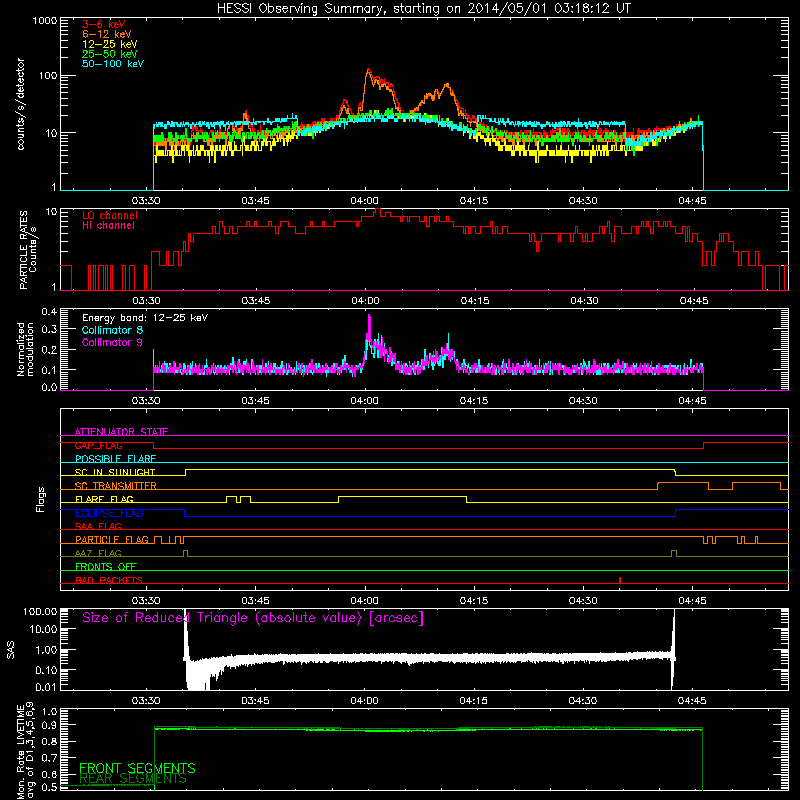Select the ECLIPSE_FLAG label
This screenshot has width=800, height=800.
coord(109,513)
